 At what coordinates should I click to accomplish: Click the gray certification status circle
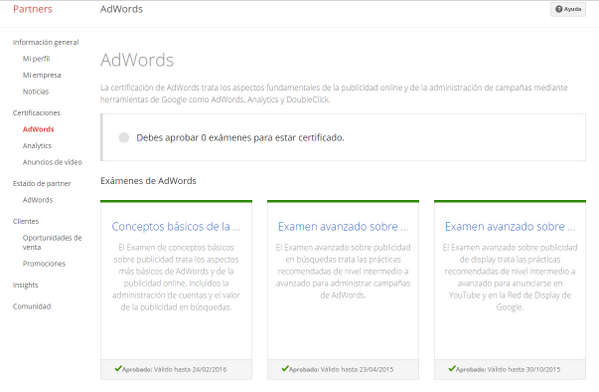(124, 138)
